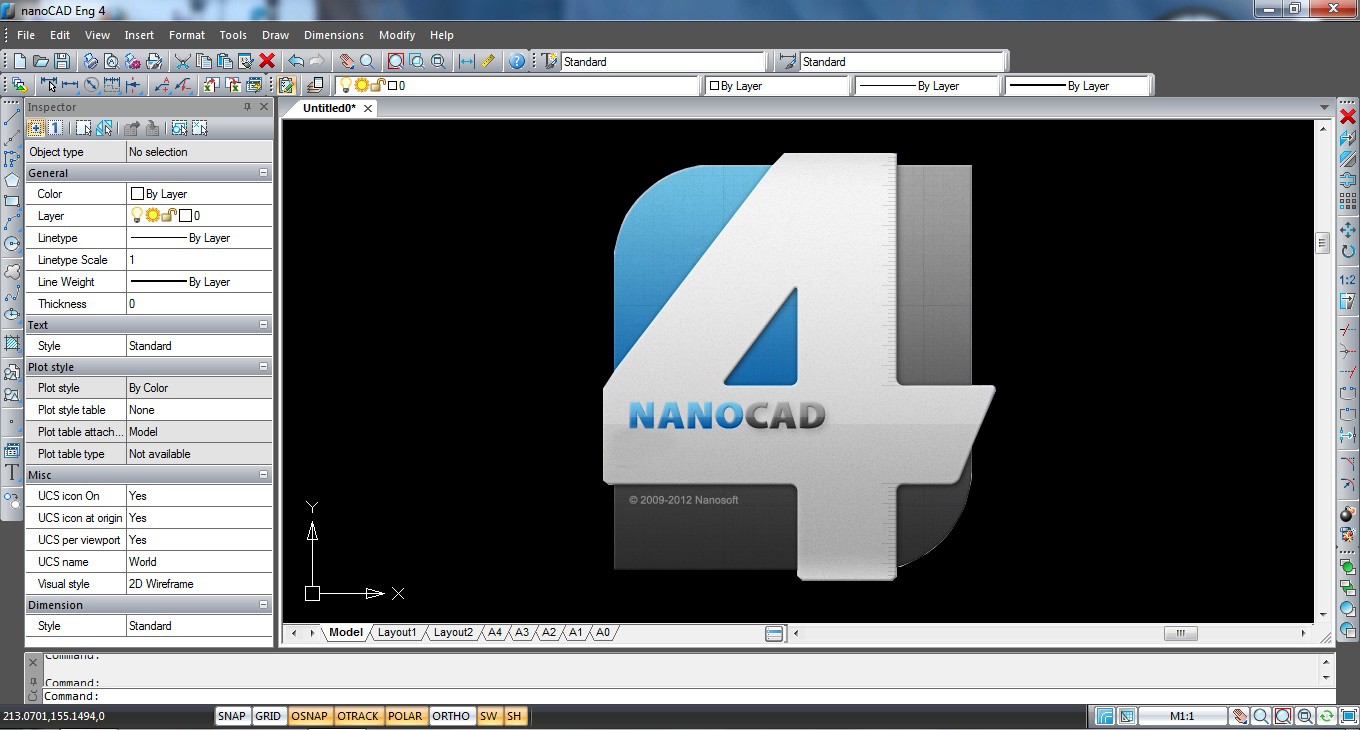The width and height of the screenshot is (1360, 730).
Task: Open the text style Standard dropdown in the toolbar
Action: (663, 62)
